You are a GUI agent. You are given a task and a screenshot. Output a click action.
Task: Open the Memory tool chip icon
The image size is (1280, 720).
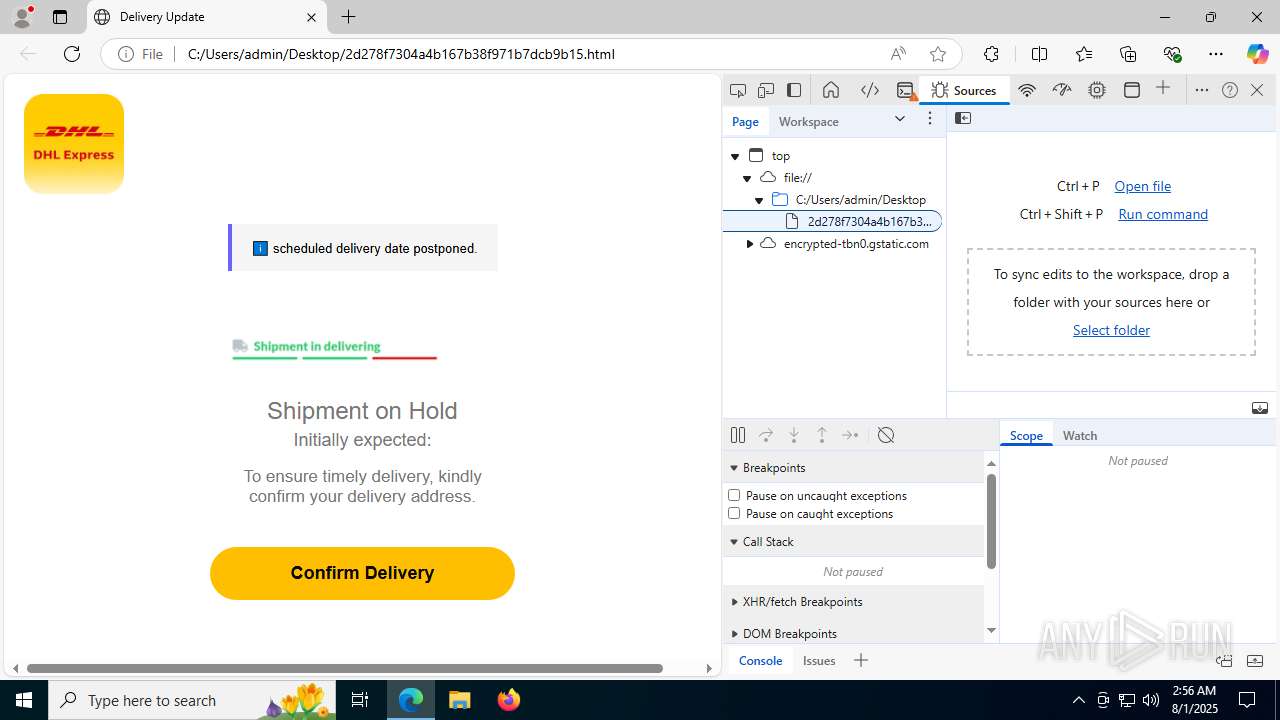1097,90
